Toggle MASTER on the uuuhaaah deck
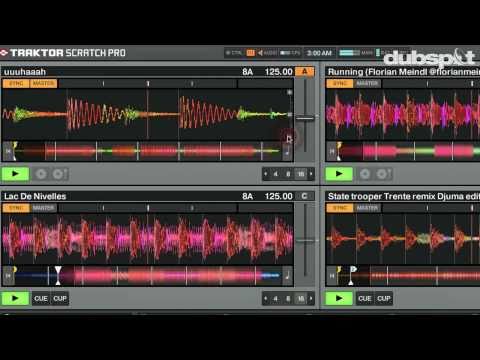This screenshot has height=360, width=480. pos(44,83)
